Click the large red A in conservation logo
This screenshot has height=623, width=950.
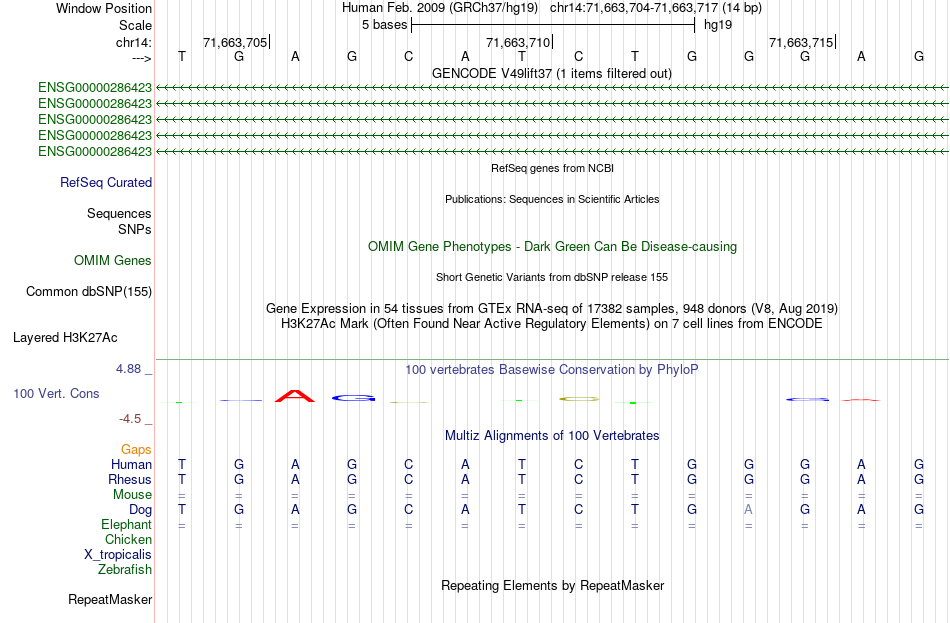point(295,396)
